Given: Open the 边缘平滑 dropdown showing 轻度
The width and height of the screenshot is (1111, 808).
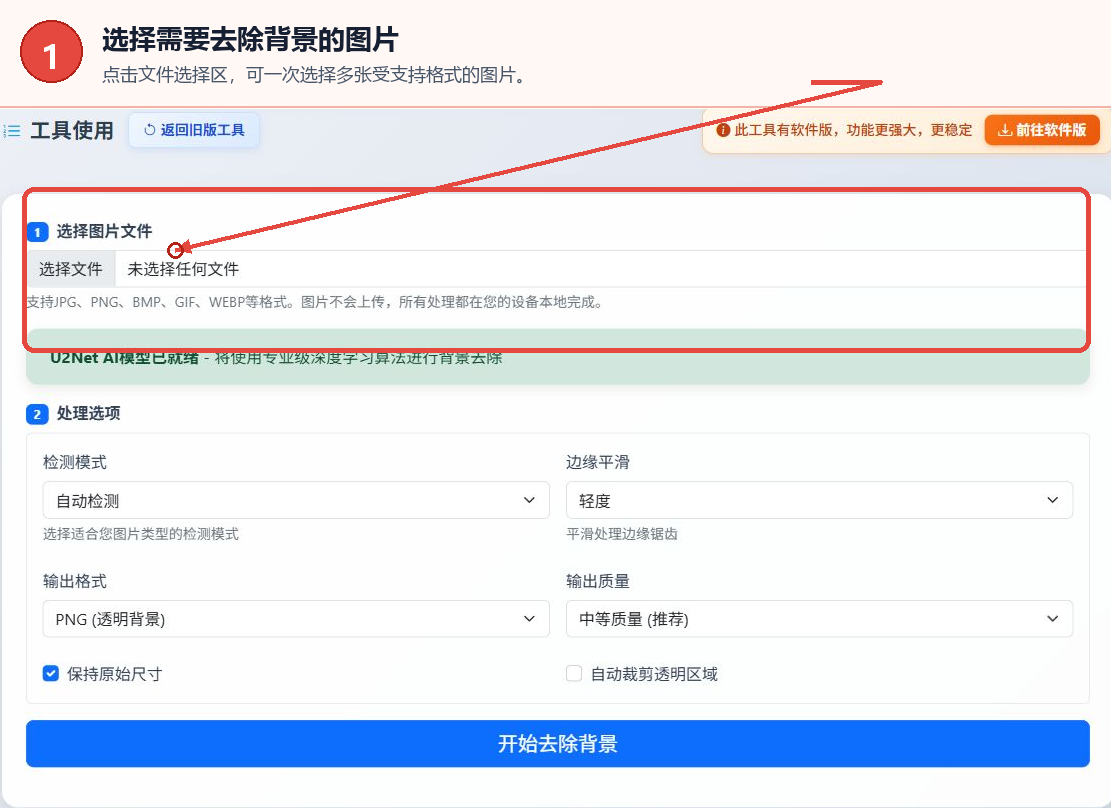Looking at the screenshot, I should tap(819, 500).
